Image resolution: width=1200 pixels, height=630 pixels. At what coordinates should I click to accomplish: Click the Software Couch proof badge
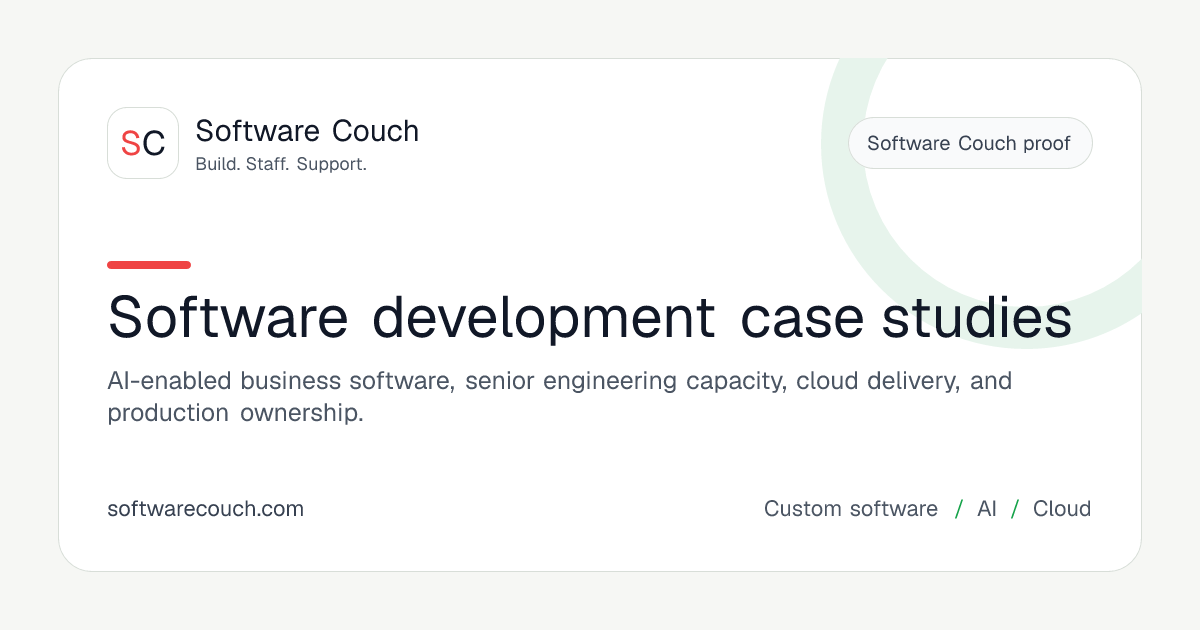(x=970, y=143)
